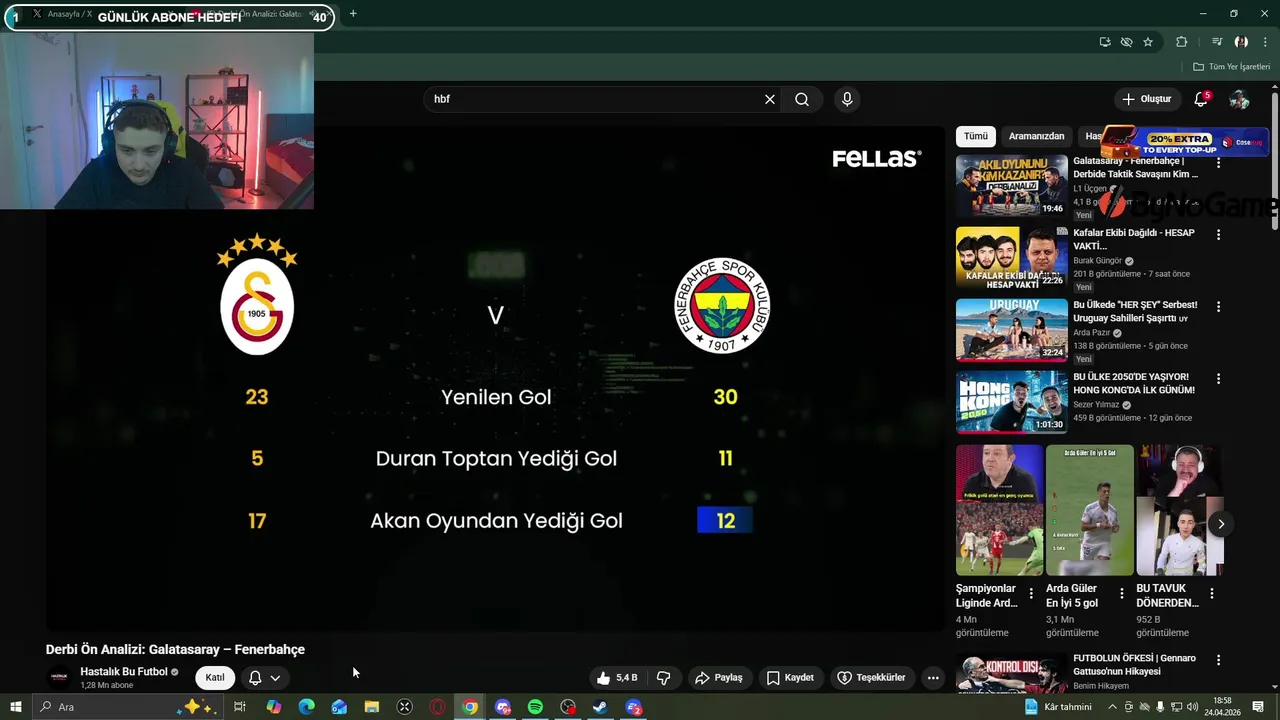
Task: Open Uruguay video thumbnail
Action: [1011, 330]
